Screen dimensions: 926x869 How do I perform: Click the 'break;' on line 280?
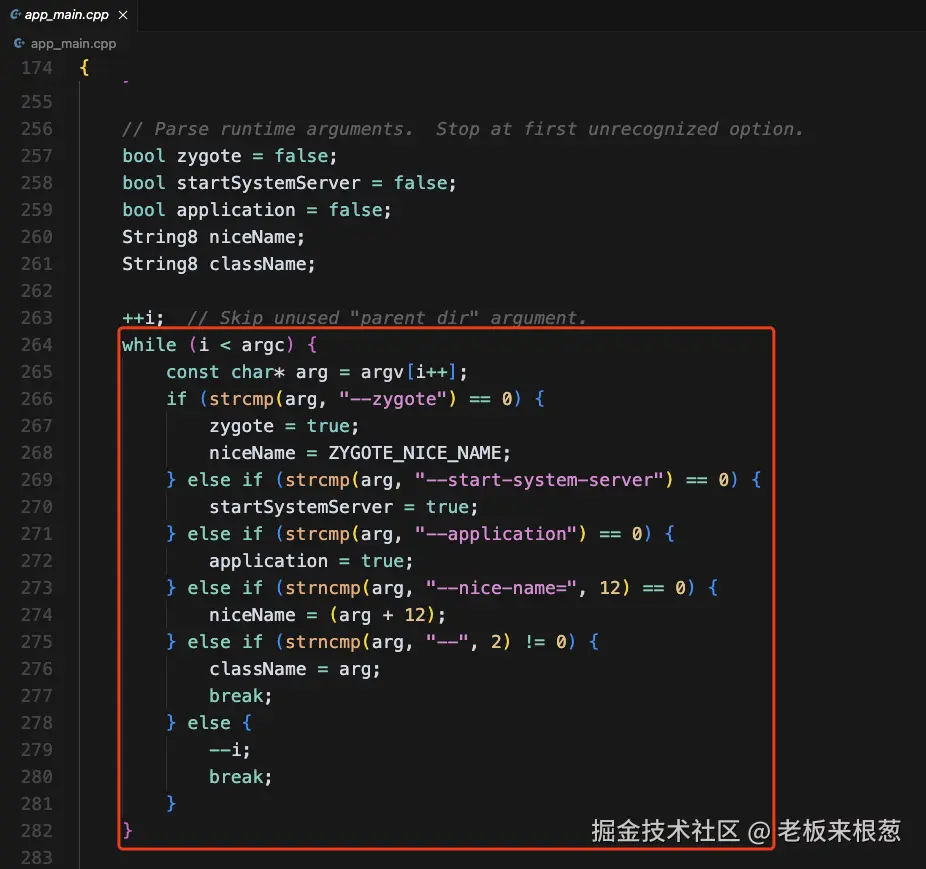(x=240, y=777)
